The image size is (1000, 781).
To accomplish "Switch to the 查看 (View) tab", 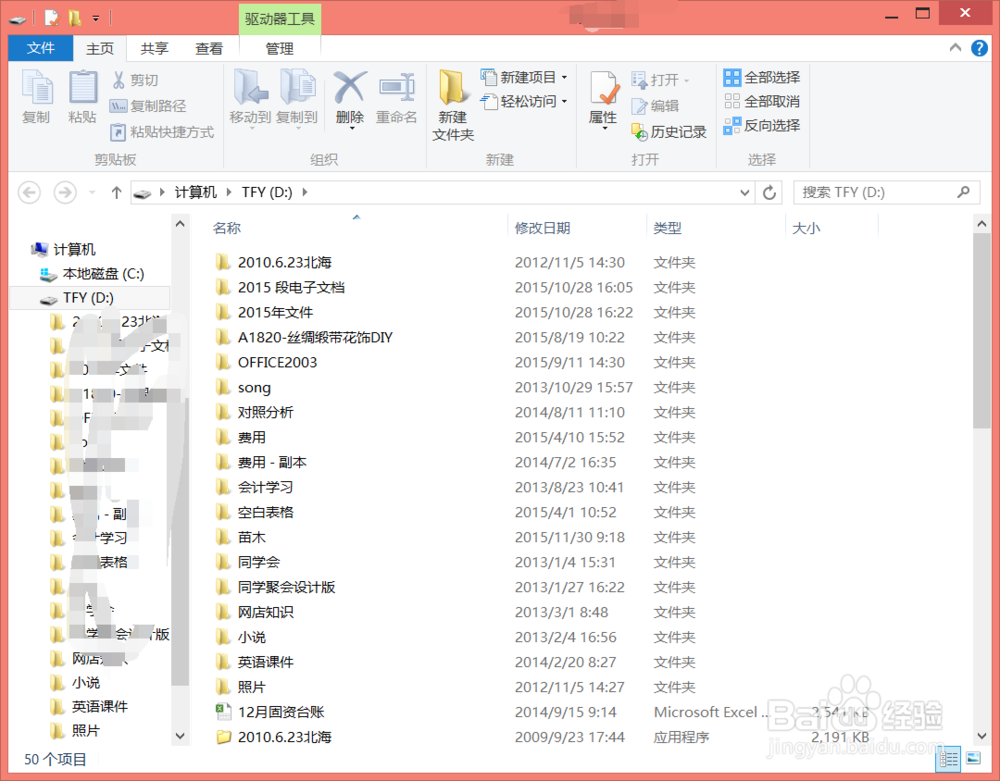I will click(208, 47).
